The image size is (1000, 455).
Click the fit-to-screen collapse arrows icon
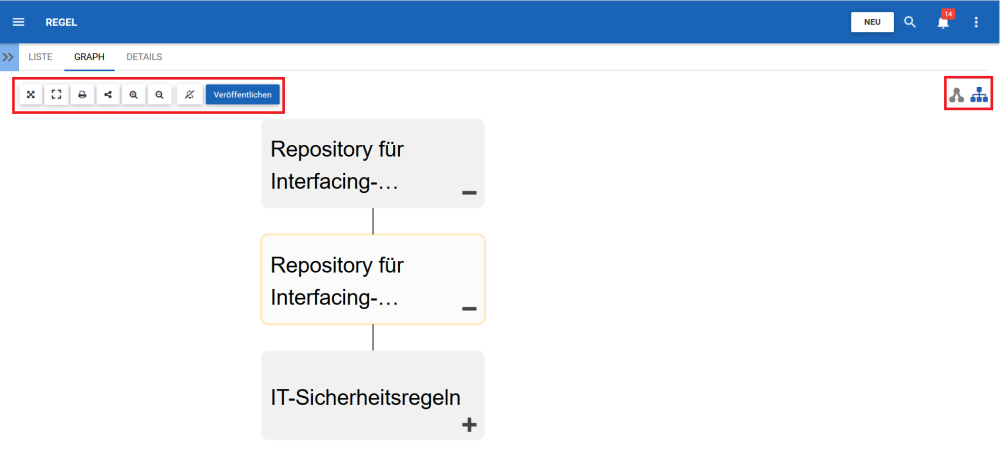click(x=31, y=95)
